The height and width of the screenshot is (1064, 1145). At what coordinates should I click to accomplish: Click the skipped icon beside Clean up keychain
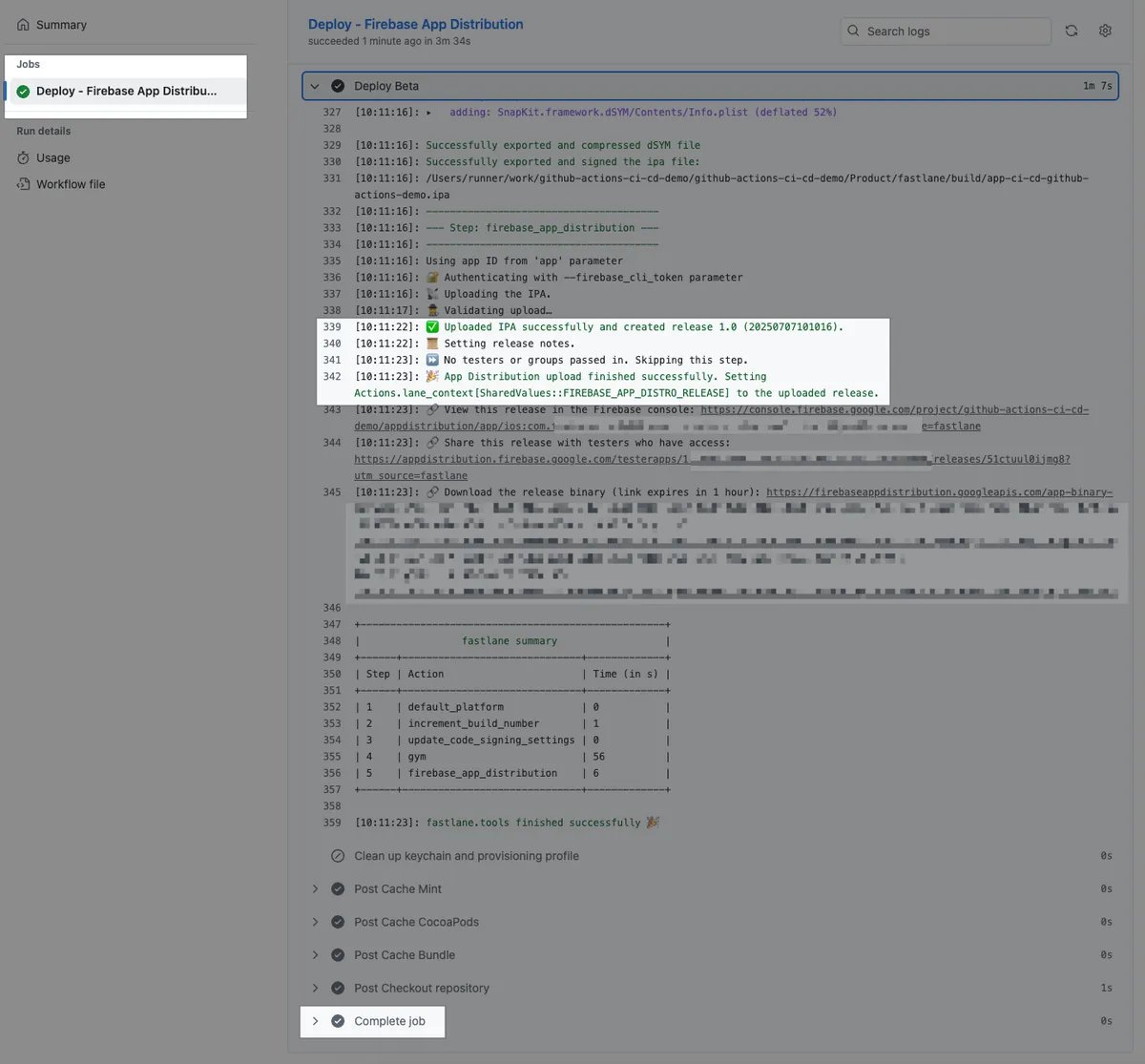coord(338,856)
